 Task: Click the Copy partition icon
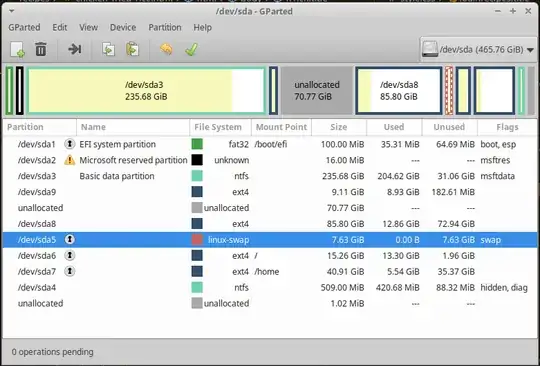108,50
